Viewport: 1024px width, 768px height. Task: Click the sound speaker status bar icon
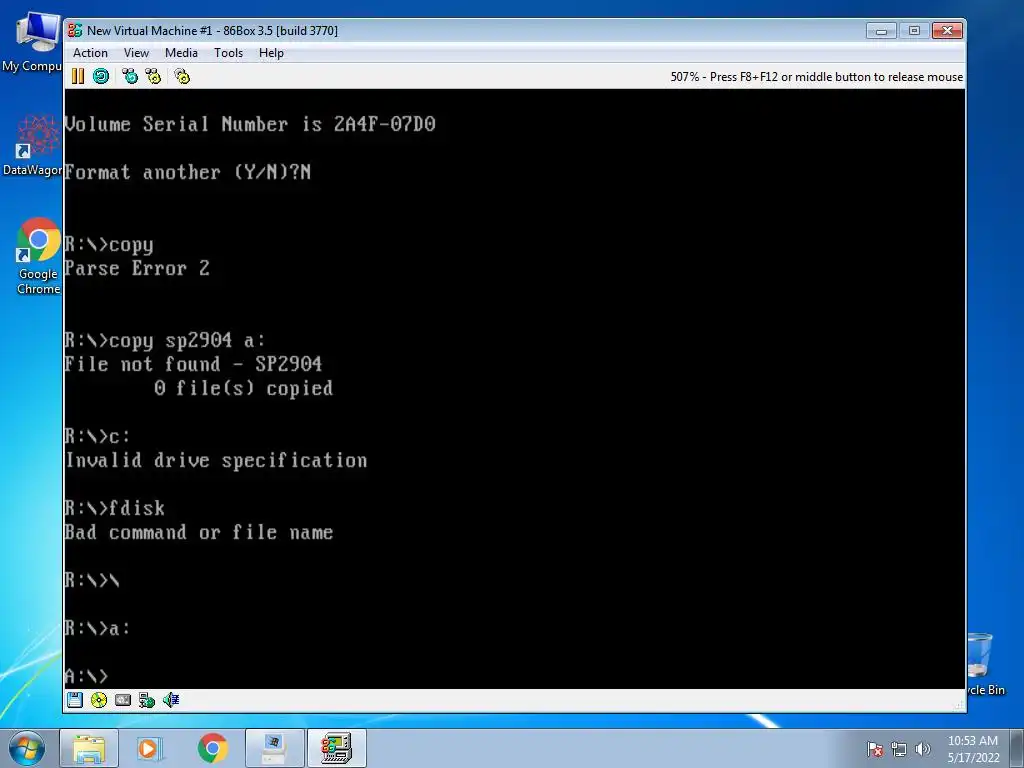coord(171,700)
